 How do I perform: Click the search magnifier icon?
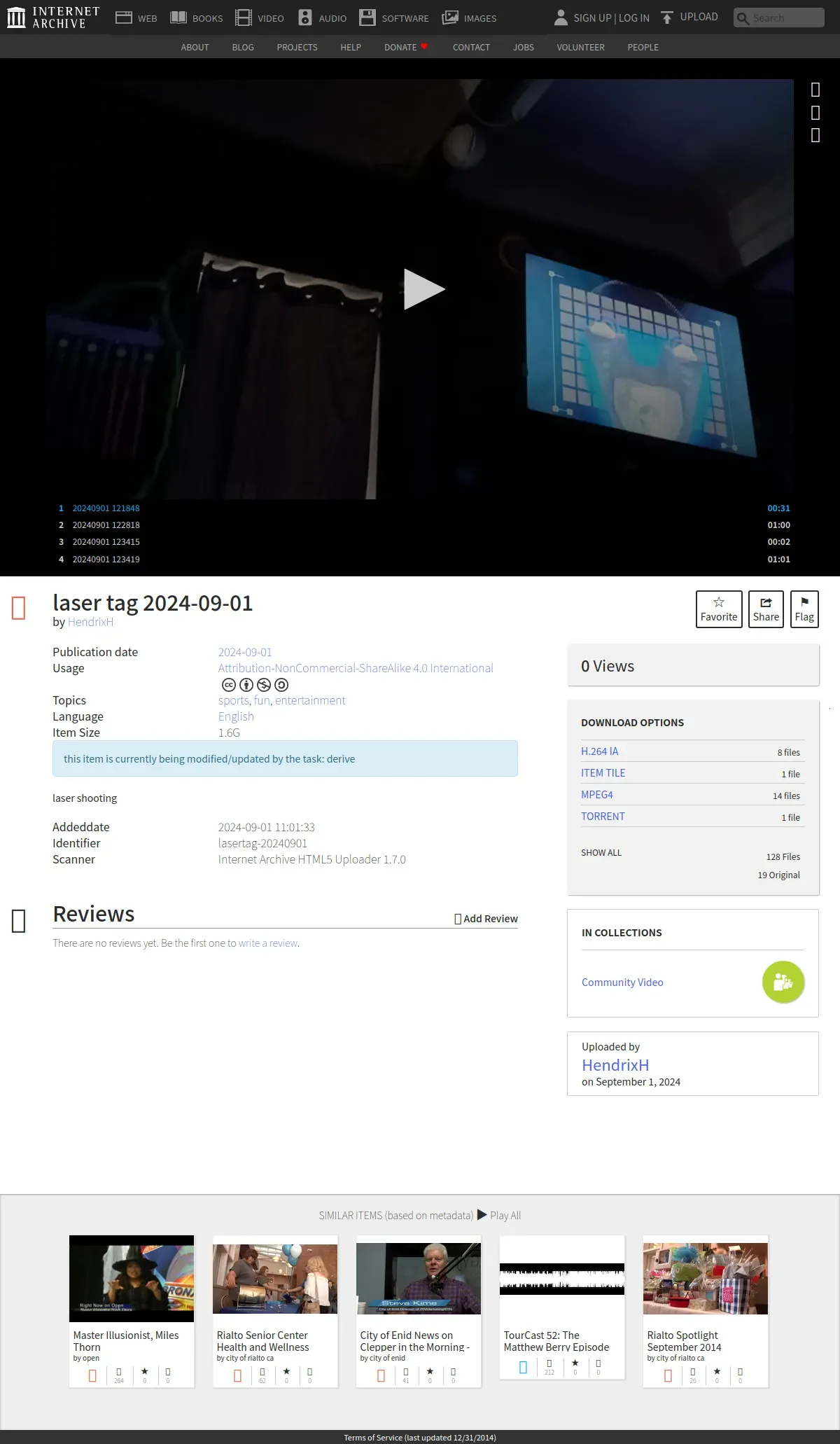(x=743, y=18)
